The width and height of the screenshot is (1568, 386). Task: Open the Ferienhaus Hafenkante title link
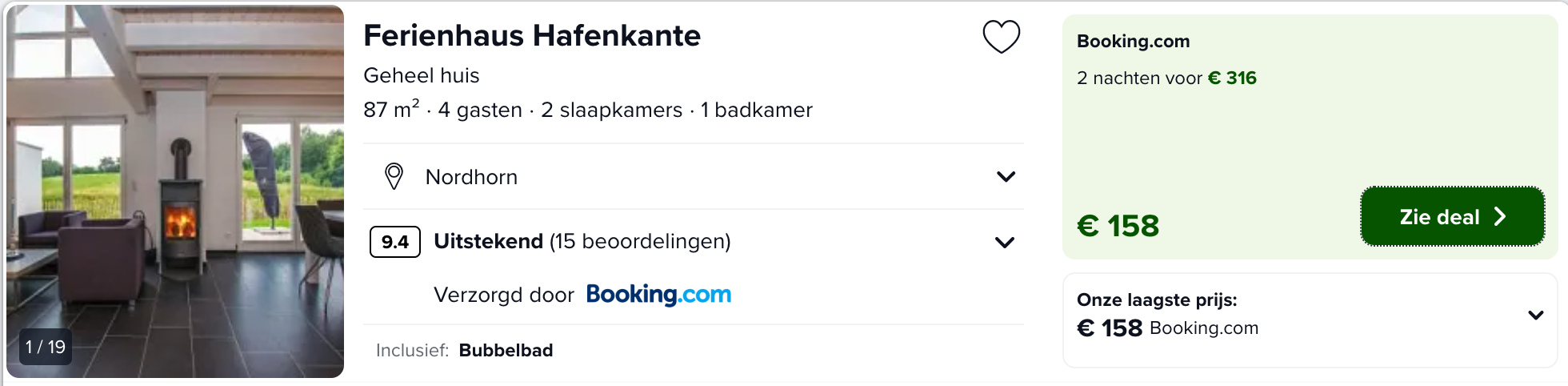click(532, 35)
